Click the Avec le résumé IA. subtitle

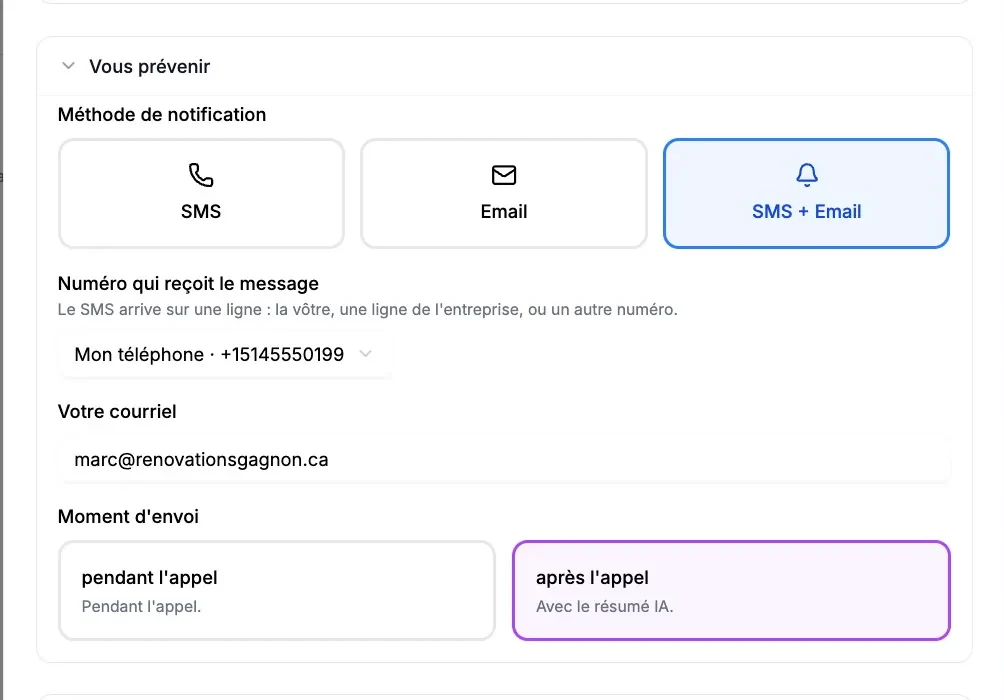[x=604, y=606]
